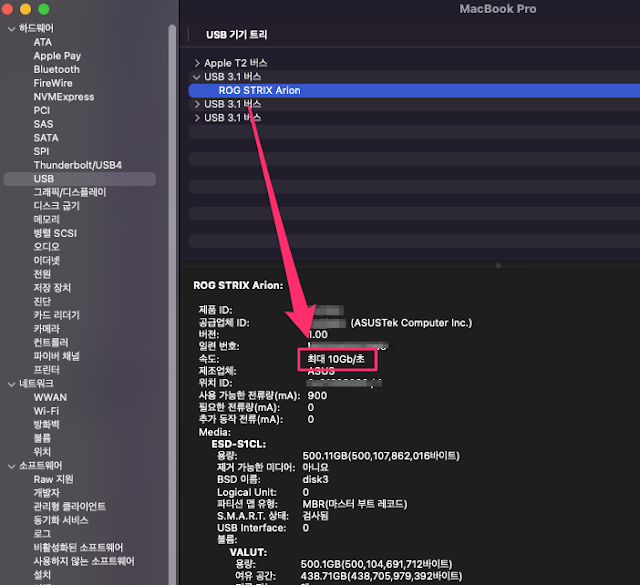Click the MBR(마스터 부트 레코드) value
The image size is (640, 585).
pyautogui.click(x=355, y=504)
